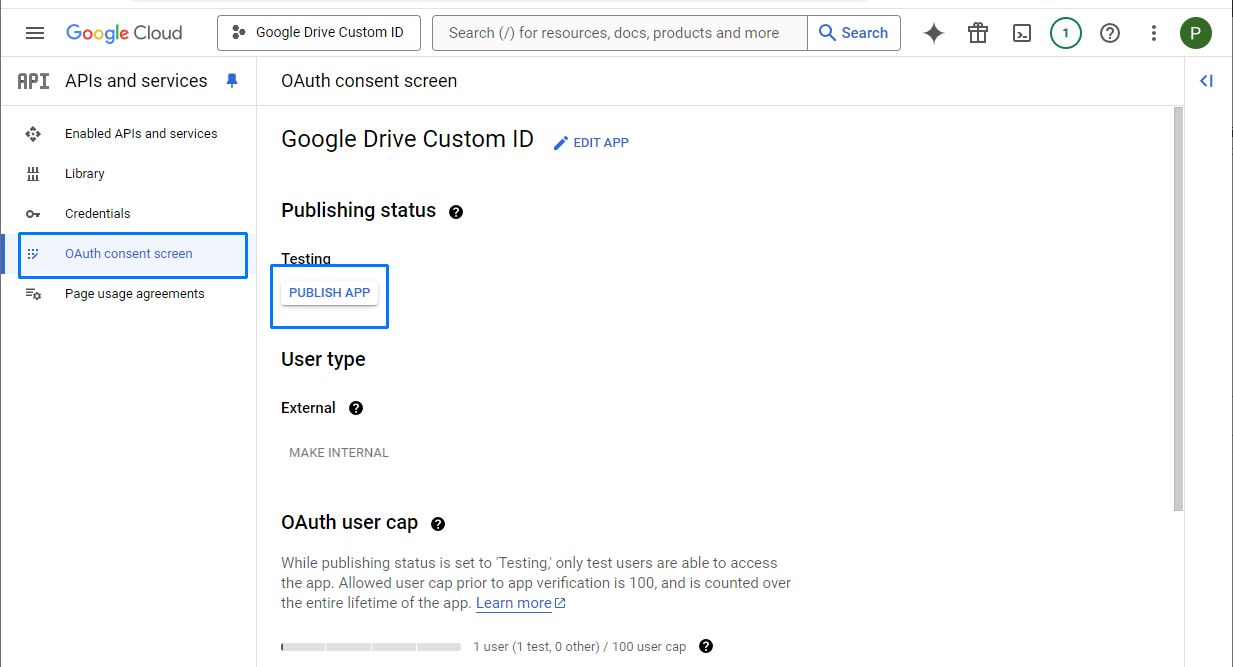This screenshot has height=667, width=1233.
Task: Open the Library page
Action: coord(84,173)
